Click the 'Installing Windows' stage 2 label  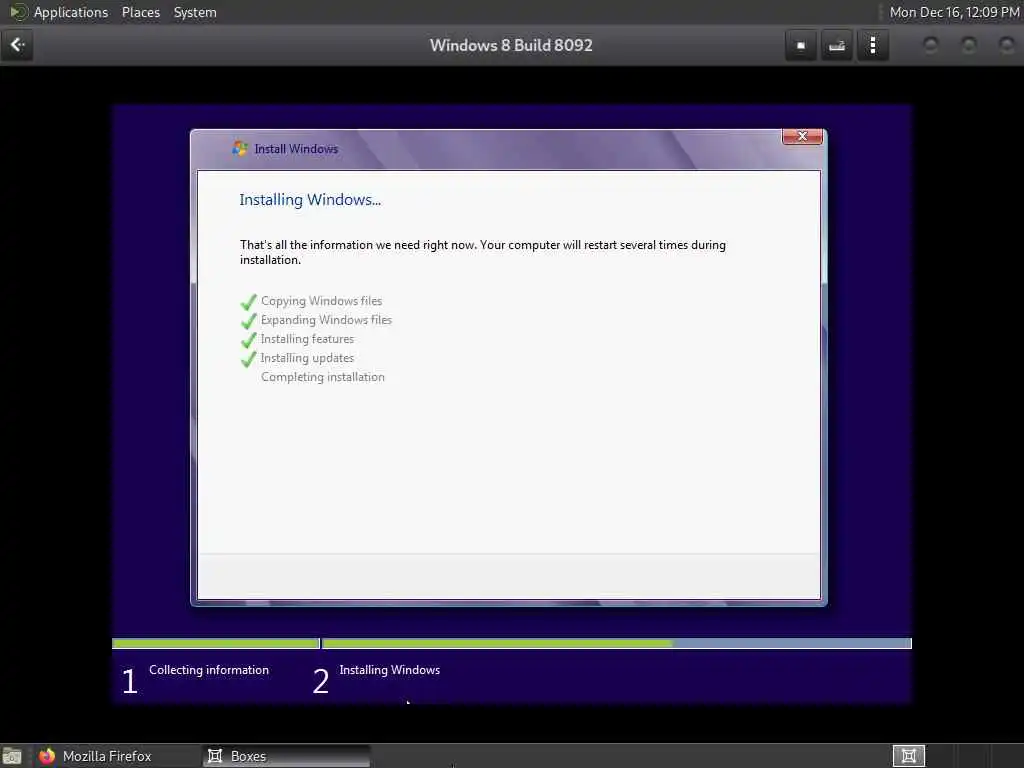[x=389, y=670]
